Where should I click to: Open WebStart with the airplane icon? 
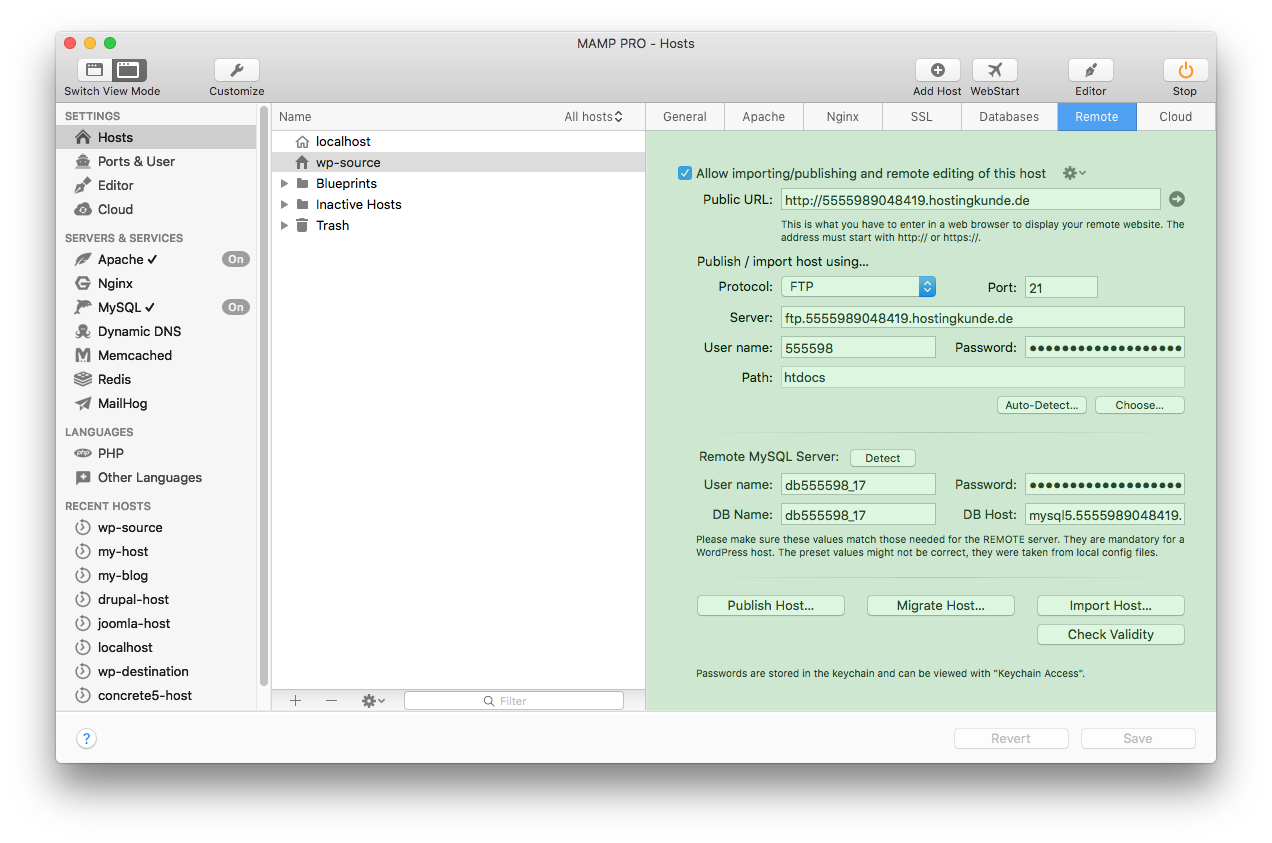tap(994, 70)
